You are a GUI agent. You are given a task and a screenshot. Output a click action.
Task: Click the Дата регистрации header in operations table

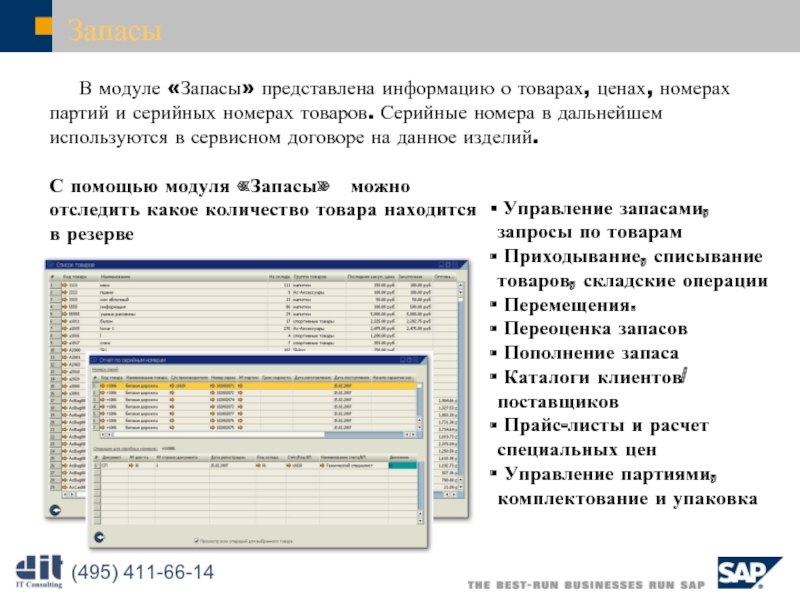pos(232,457)
